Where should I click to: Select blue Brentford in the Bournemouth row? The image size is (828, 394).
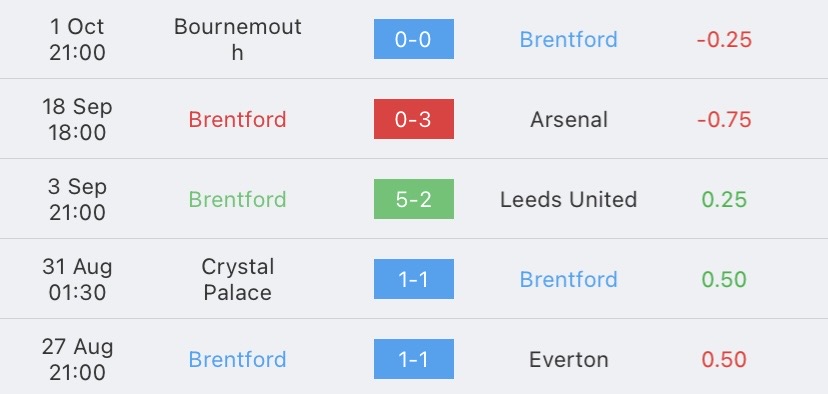(x=569, y=40)
